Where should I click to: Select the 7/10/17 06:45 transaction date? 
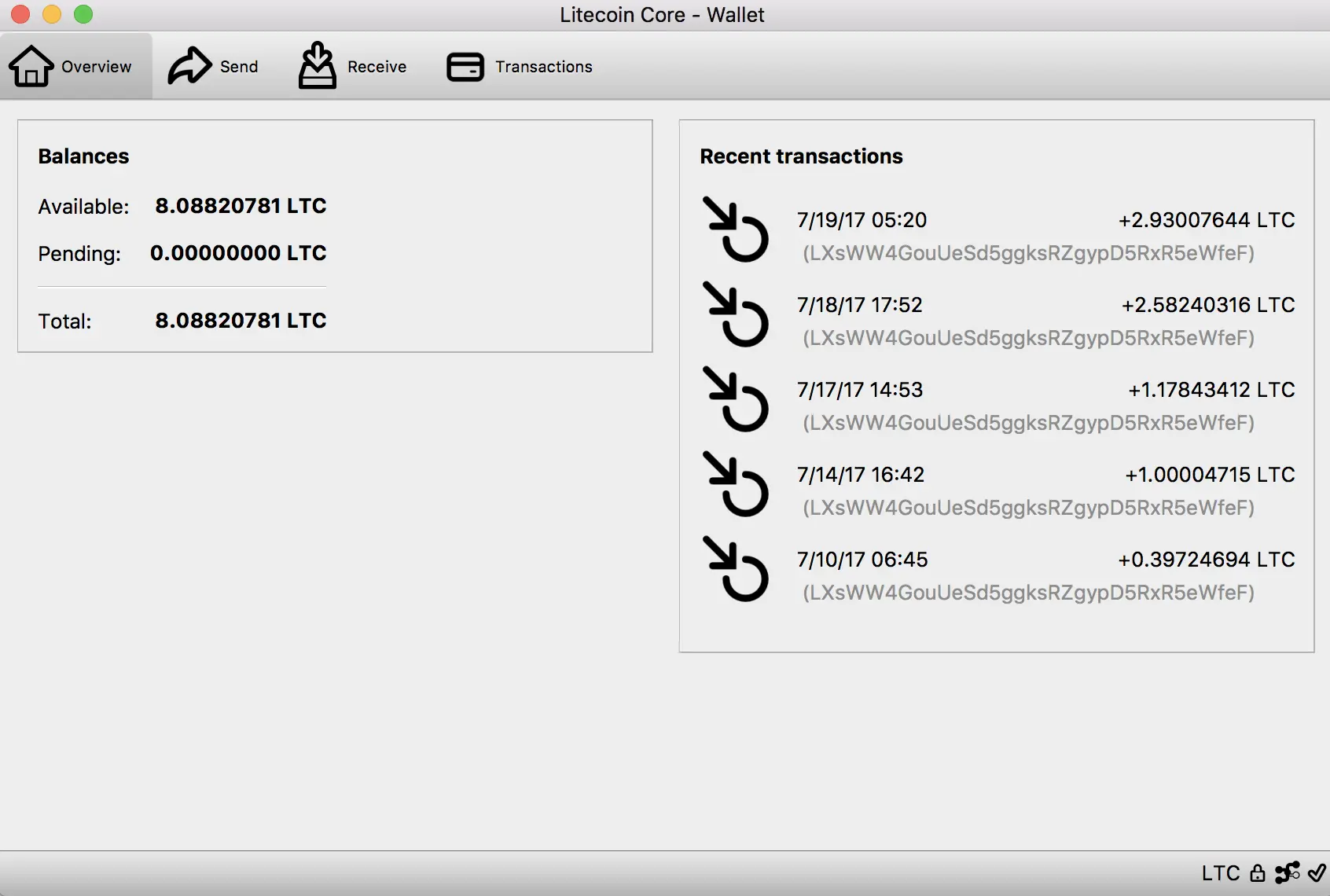click(862, 560)
